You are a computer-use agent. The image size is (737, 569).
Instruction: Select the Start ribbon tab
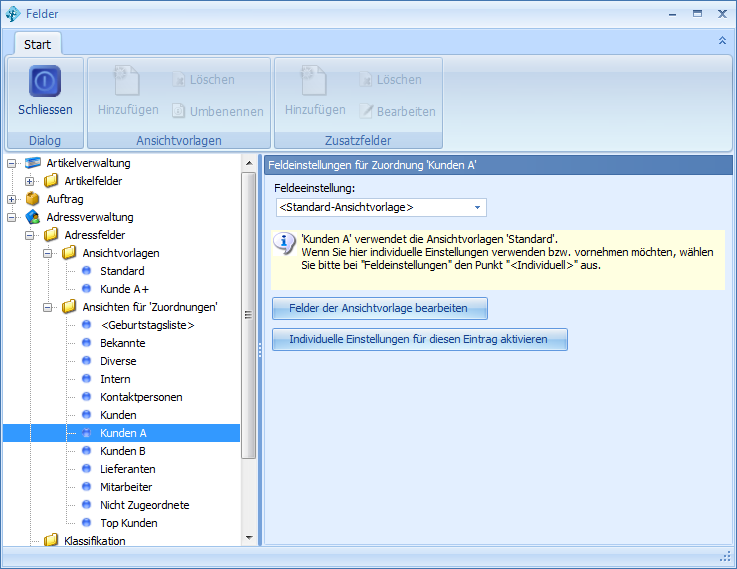tap(38, 44)
